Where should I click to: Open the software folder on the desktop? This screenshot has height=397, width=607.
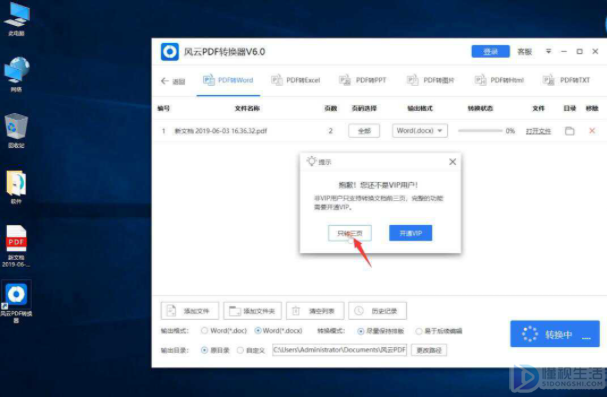point(16,187)
